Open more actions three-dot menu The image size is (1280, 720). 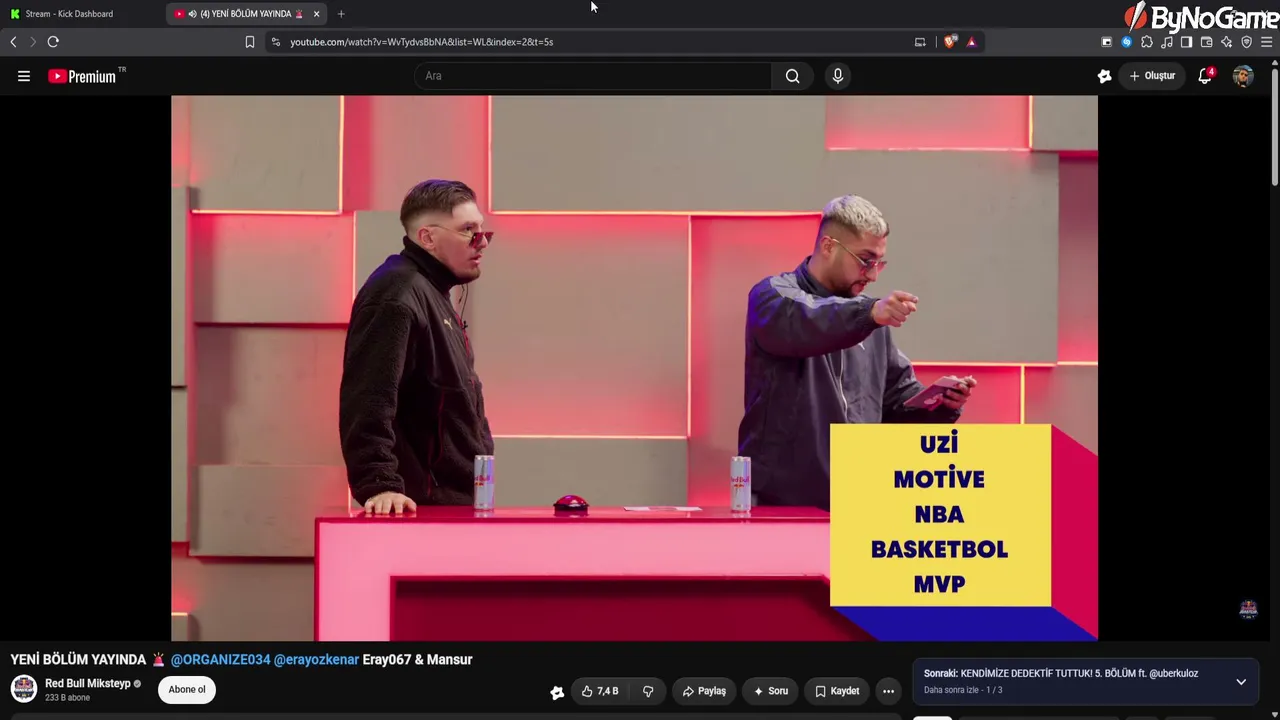(888, 691)
